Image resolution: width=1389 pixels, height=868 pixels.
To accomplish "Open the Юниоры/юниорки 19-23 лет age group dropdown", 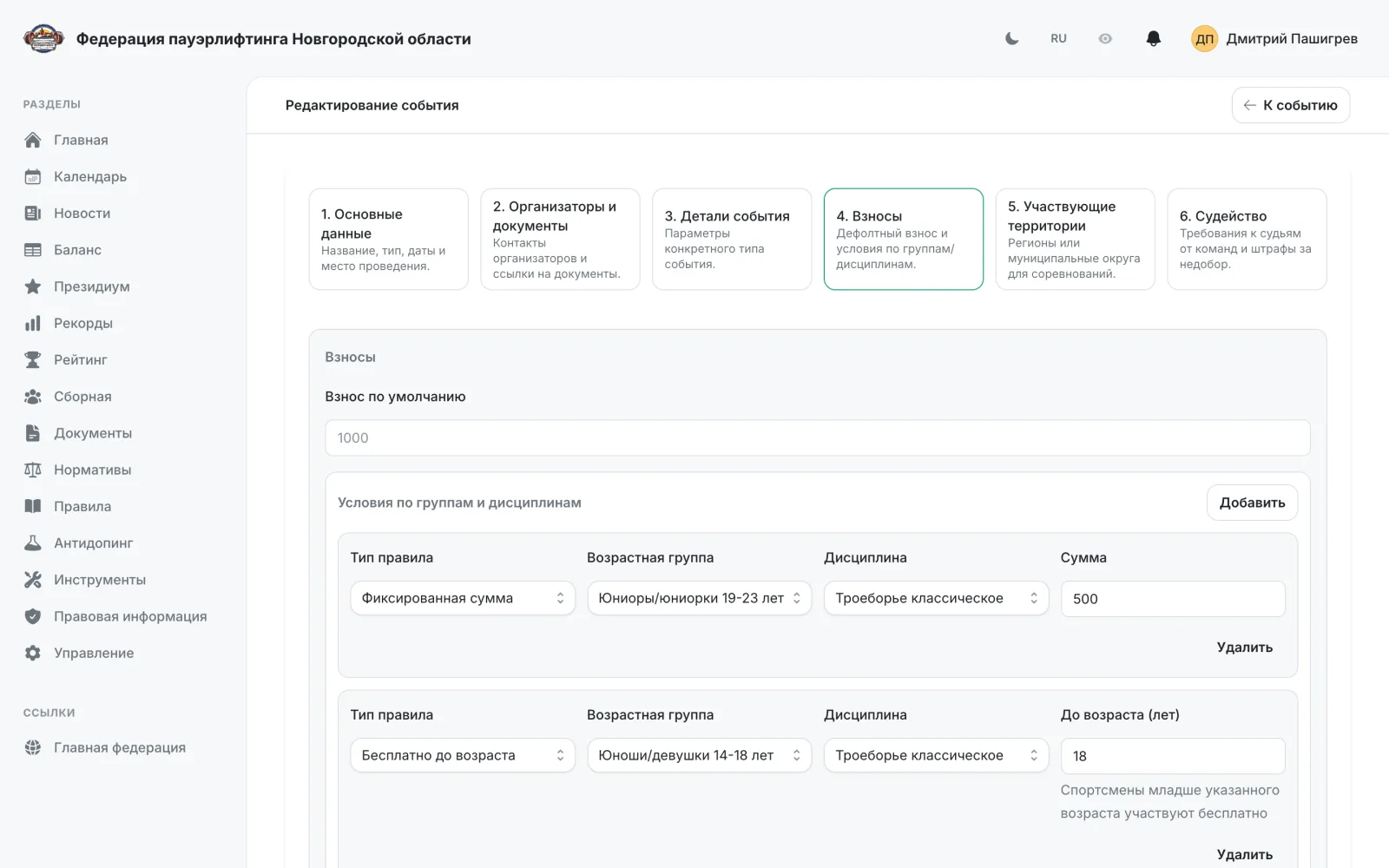I will click(700, 598).
